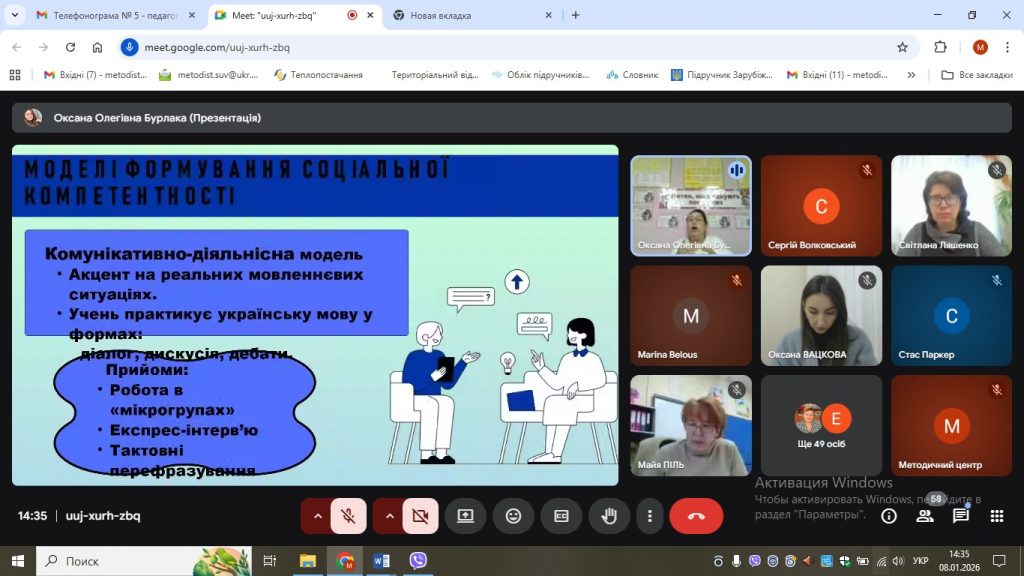Unmute the microphone
1024x576 pixels.
click(348, 516)
